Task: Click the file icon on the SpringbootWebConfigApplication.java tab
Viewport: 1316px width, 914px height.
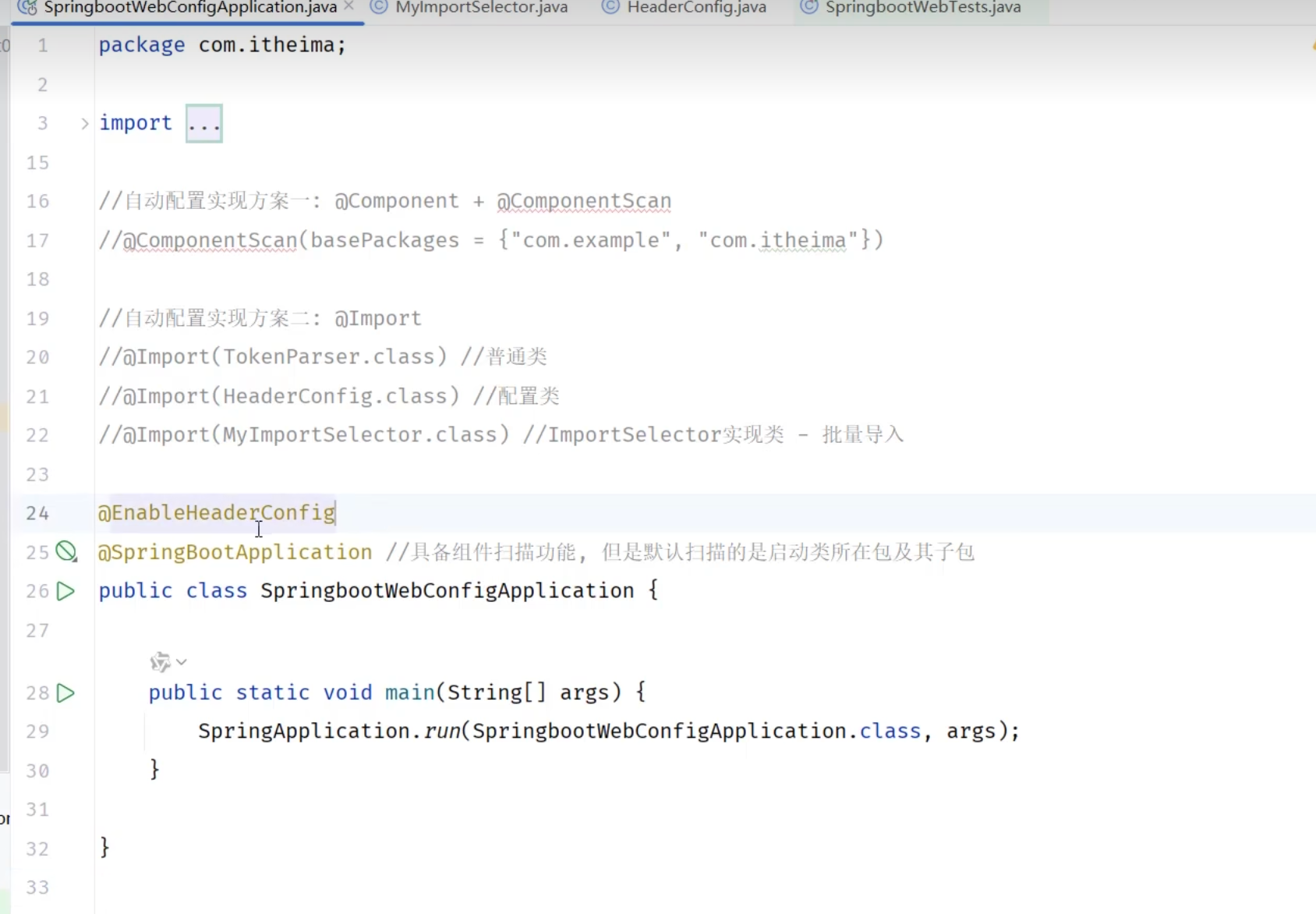Action: pyautogui.click(x=27, y=7)
